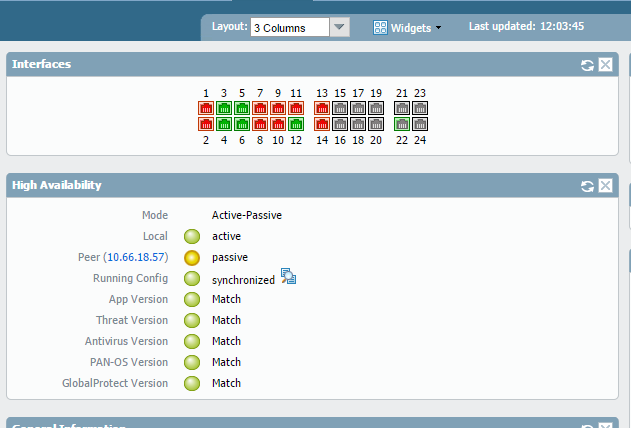Viewport: 631px width, 428px height.
Task: Click Threat Version status indicator
Action: (192, 320)
